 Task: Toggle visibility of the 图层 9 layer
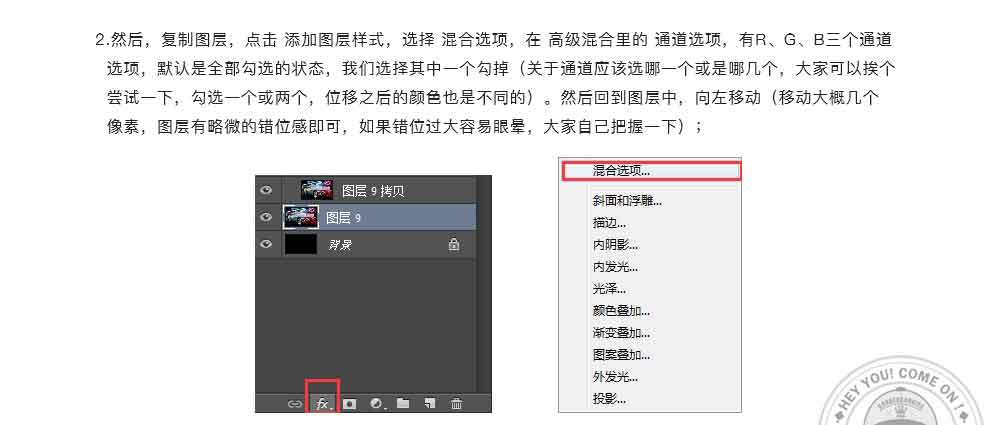[x=267, y=218]
